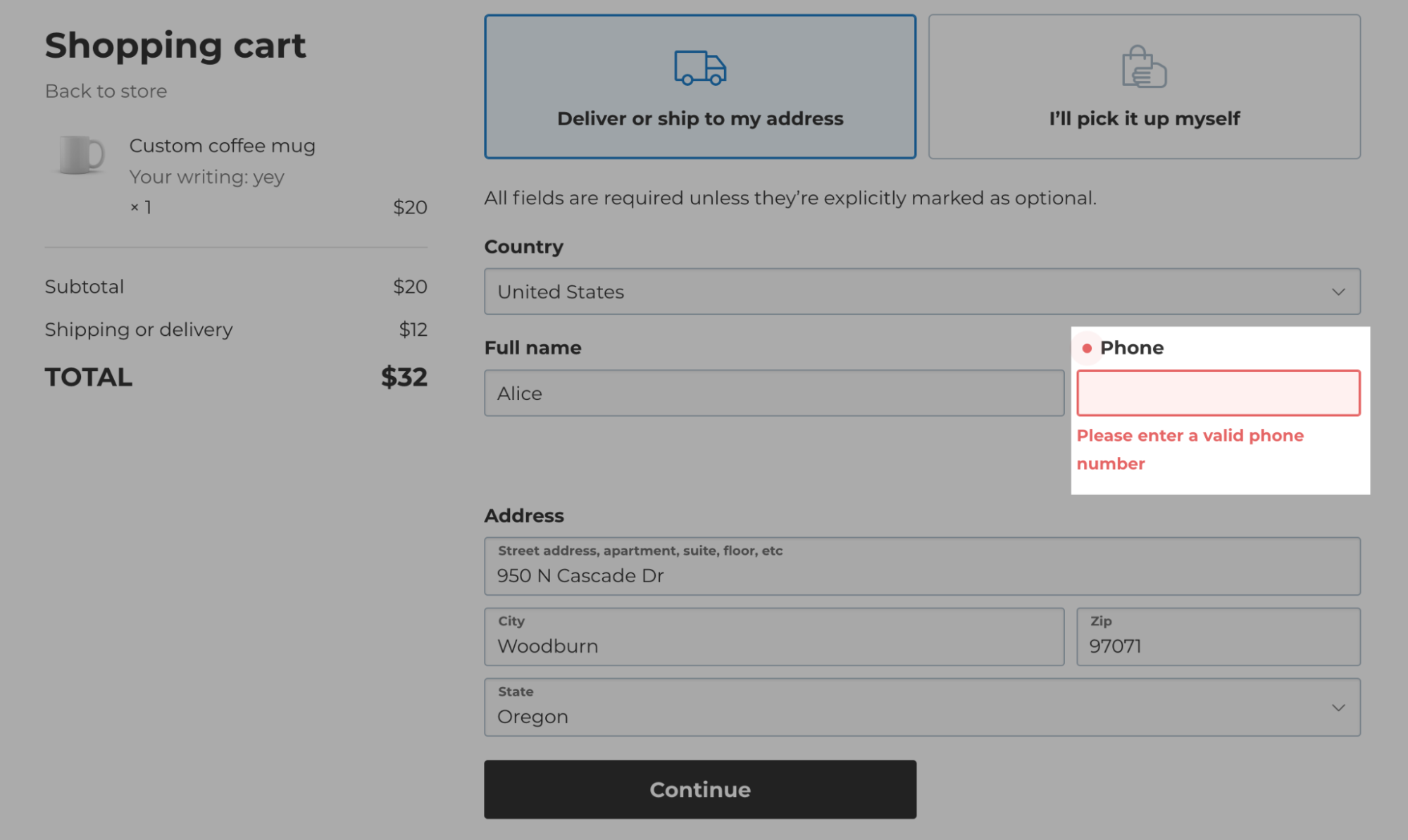The image size is (1408, 840).
Task: Select the delivery truck icon
Action: point(700,68)
